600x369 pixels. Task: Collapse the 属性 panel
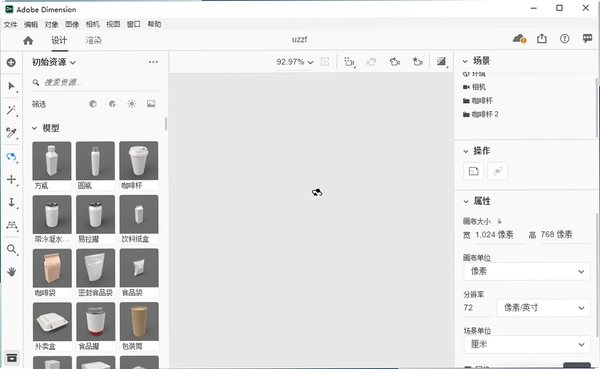[x=465, y=201]
